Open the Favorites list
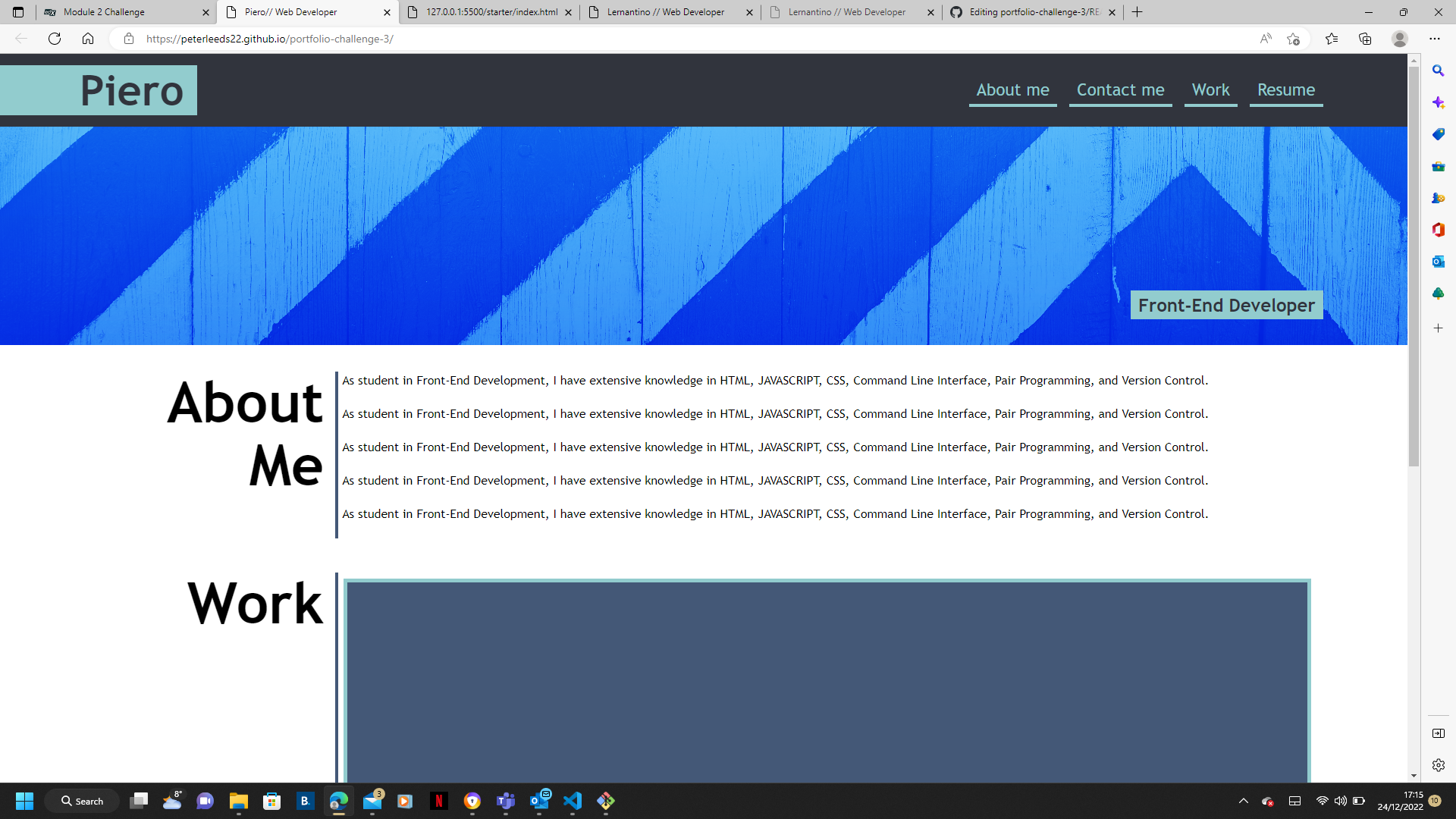Viewport: 1456px width, 819px height. coord(1332,39)
